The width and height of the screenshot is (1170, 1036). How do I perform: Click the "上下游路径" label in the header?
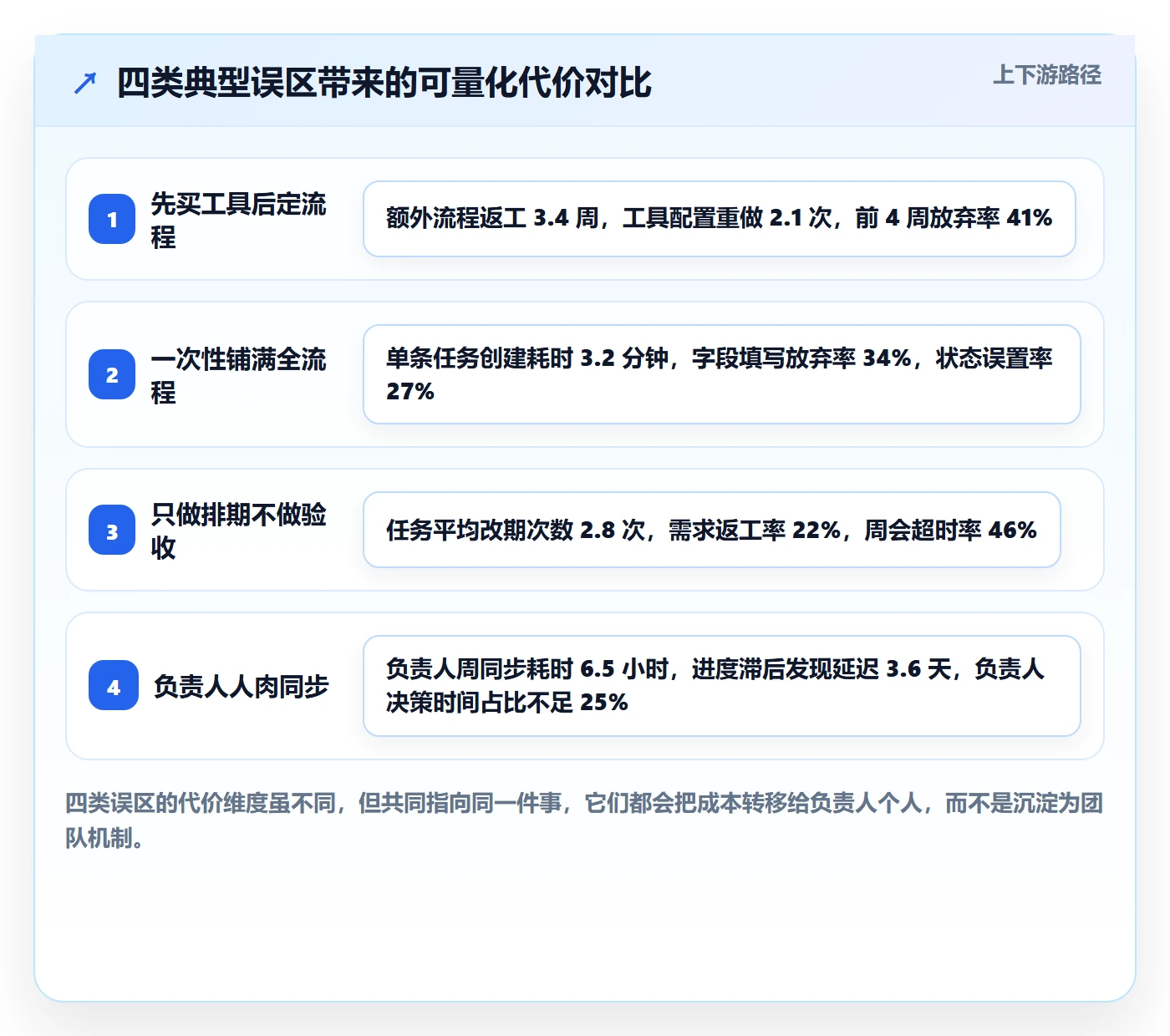[x=1047, y=75]
